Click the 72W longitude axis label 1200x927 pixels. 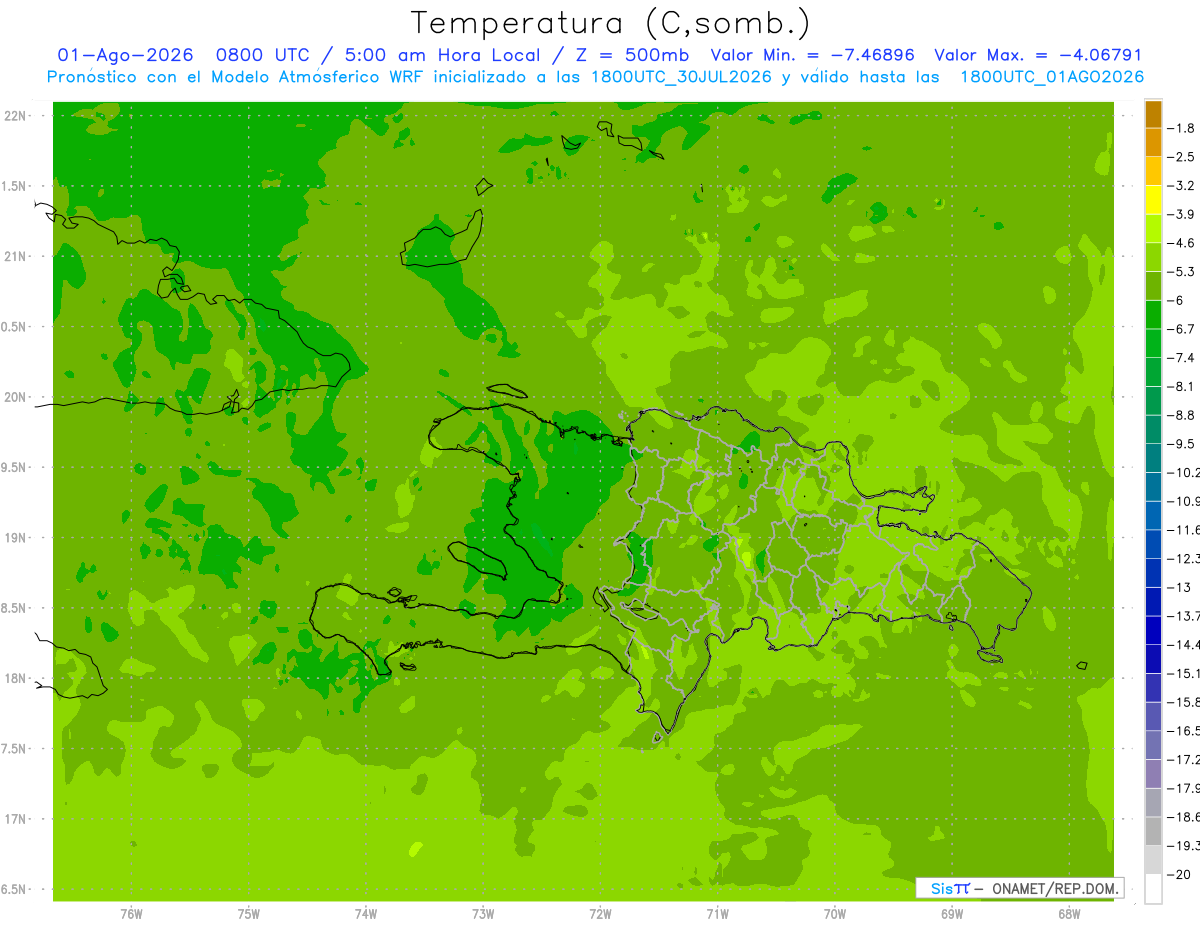[x=600, y=914]
